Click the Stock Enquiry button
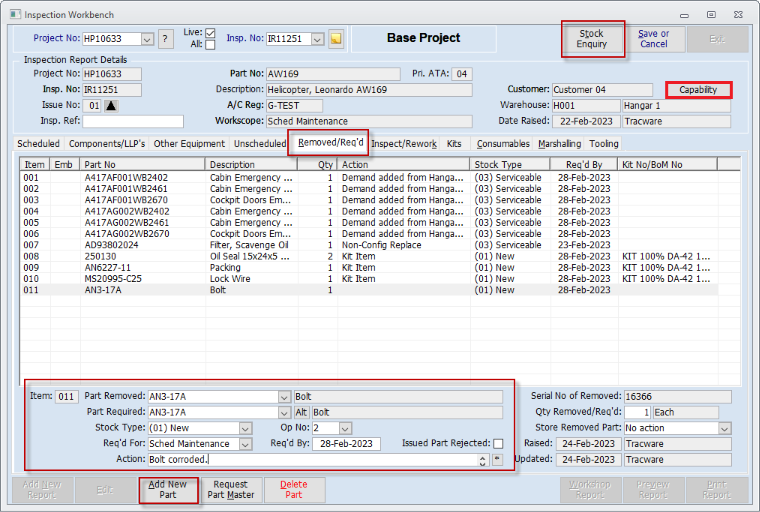Image resolution: width=760 pixels, height=512 pixels. click(x=592, y=39)
